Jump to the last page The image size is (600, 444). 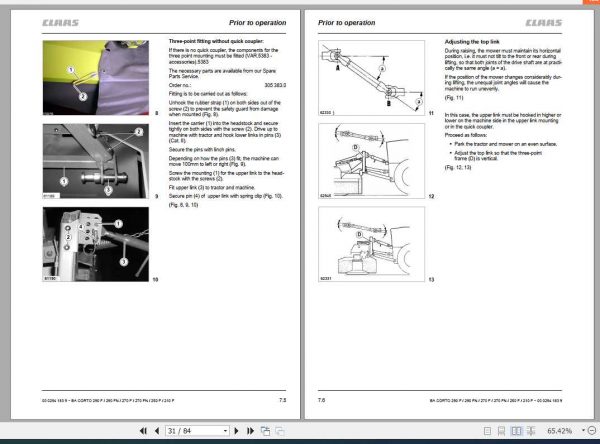point(250,431)
